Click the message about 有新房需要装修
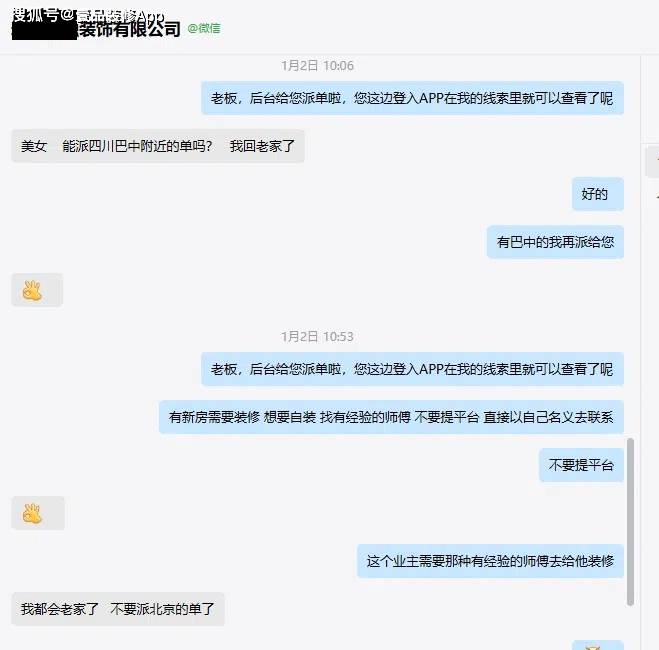 391,417
